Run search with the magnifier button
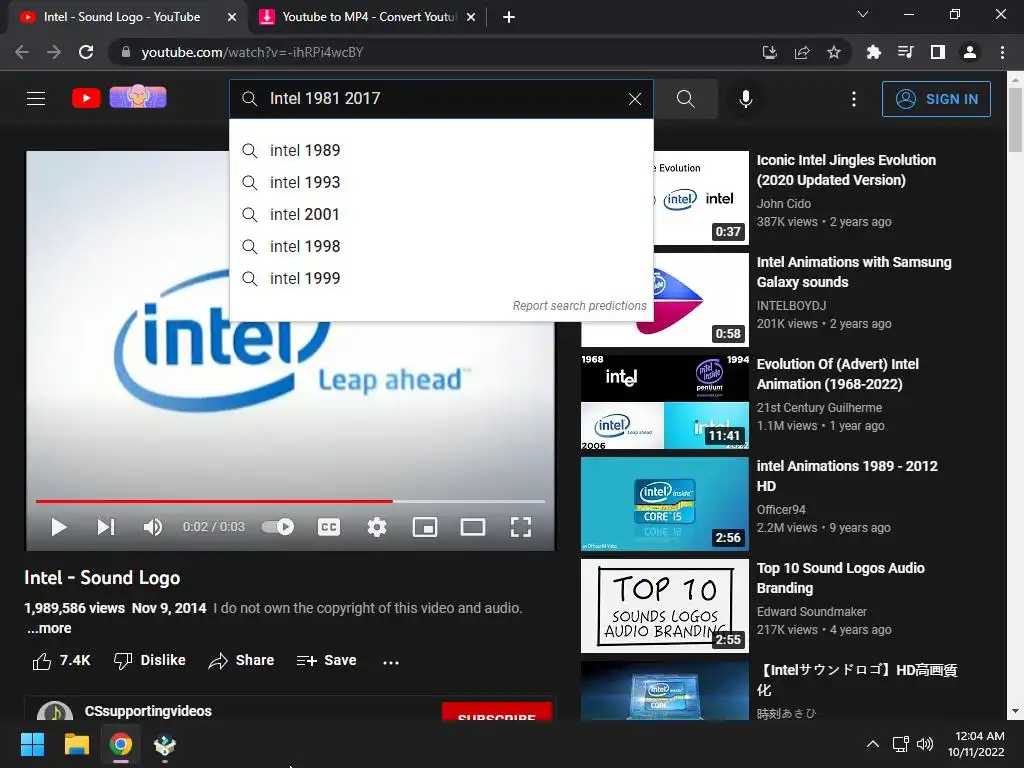This screenshot has width=1024, height=768. tap(686, 99)
